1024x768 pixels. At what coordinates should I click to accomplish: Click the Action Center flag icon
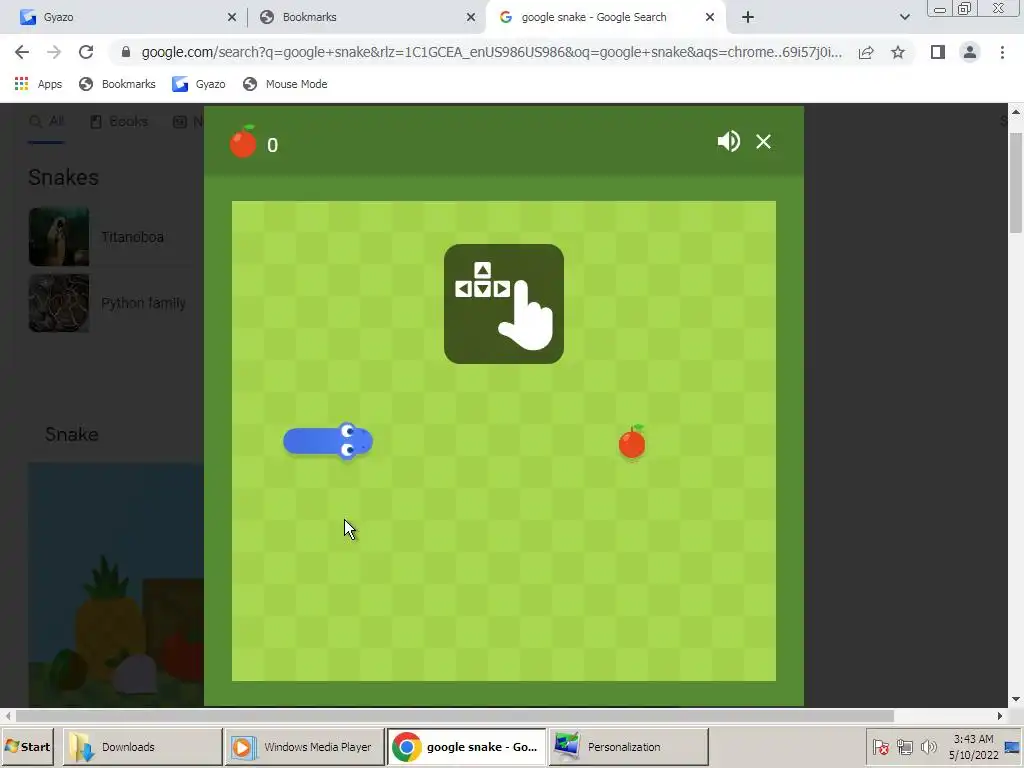tap(880, 746)
